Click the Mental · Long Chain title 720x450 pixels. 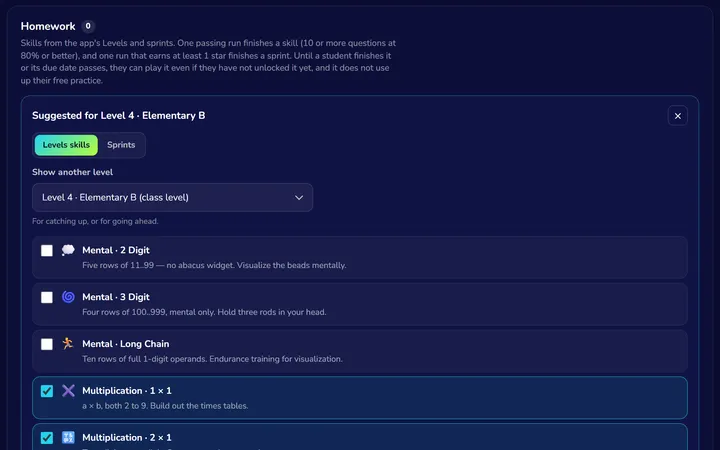[125, 344]
